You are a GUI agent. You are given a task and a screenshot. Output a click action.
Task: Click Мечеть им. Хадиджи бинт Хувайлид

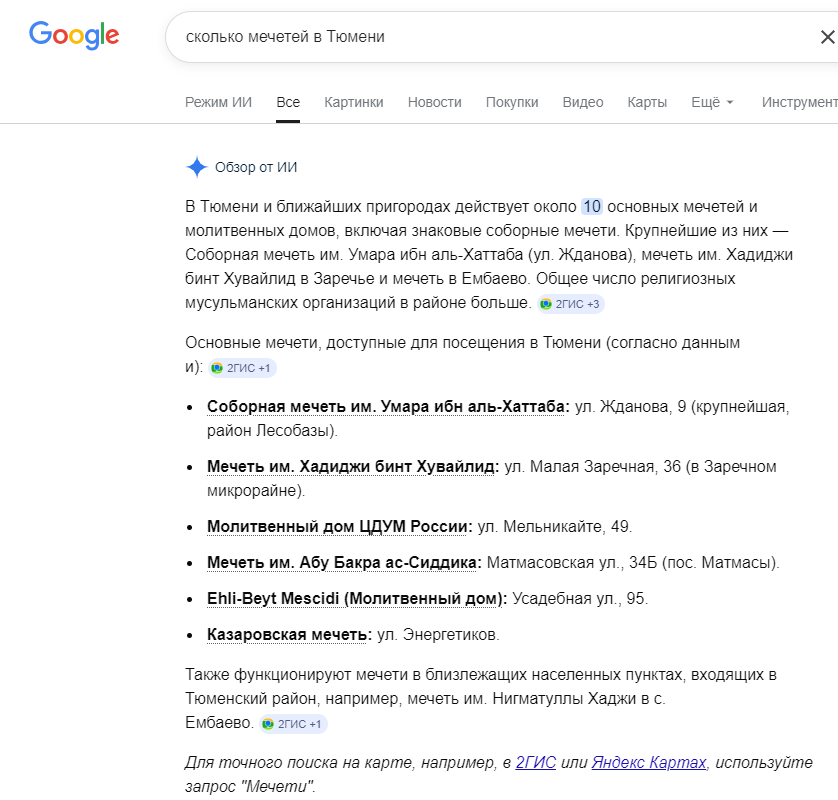[x=353, y=466]
